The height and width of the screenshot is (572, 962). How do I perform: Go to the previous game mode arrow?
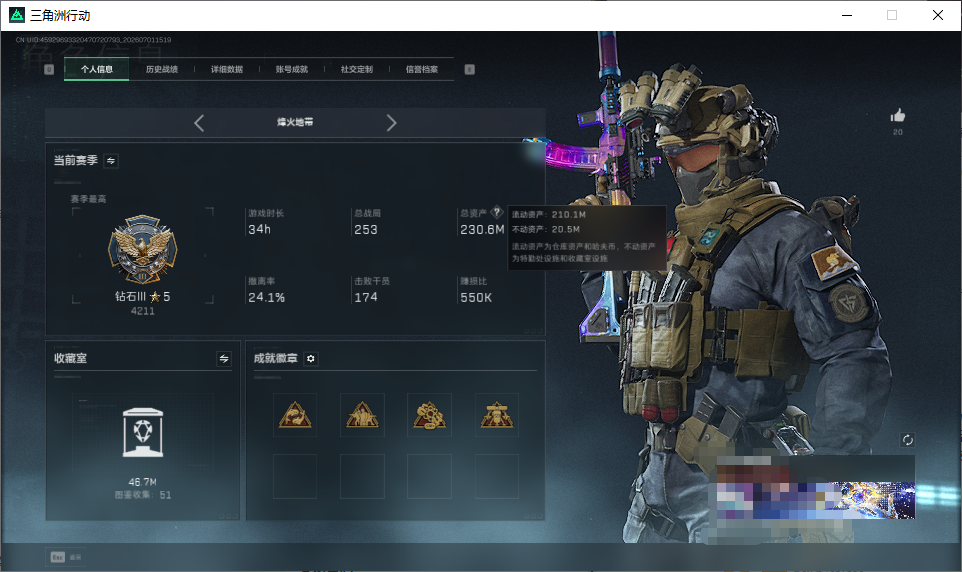point(199,123)
